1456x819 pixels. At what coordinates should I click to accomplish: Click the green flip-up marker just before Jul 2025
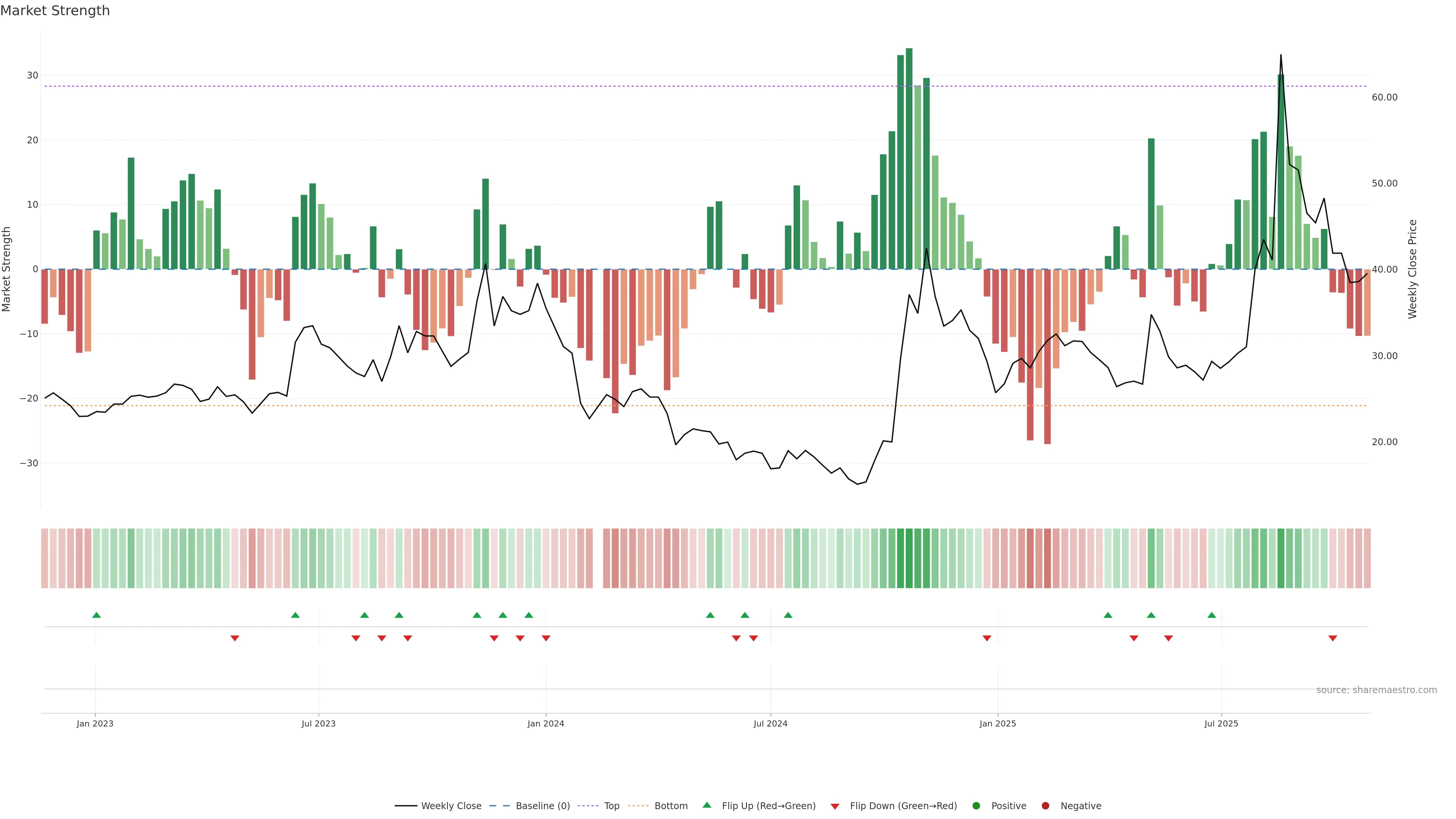(x=1211, y=615)
